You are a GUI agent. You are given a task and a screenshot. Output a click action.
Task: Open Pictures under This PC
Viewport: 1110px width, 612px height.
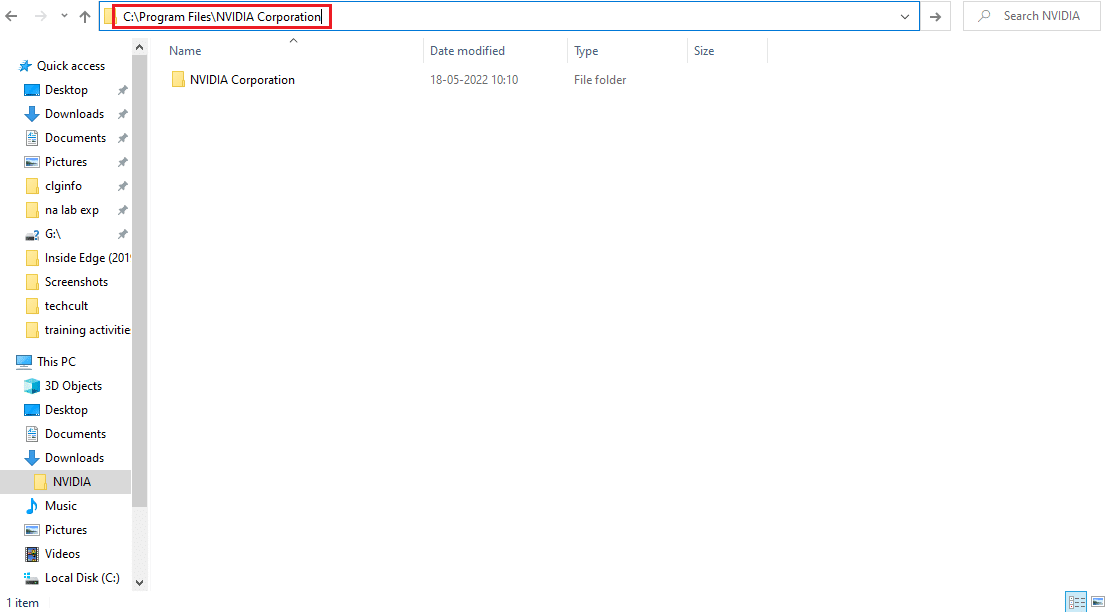(66, 530)
